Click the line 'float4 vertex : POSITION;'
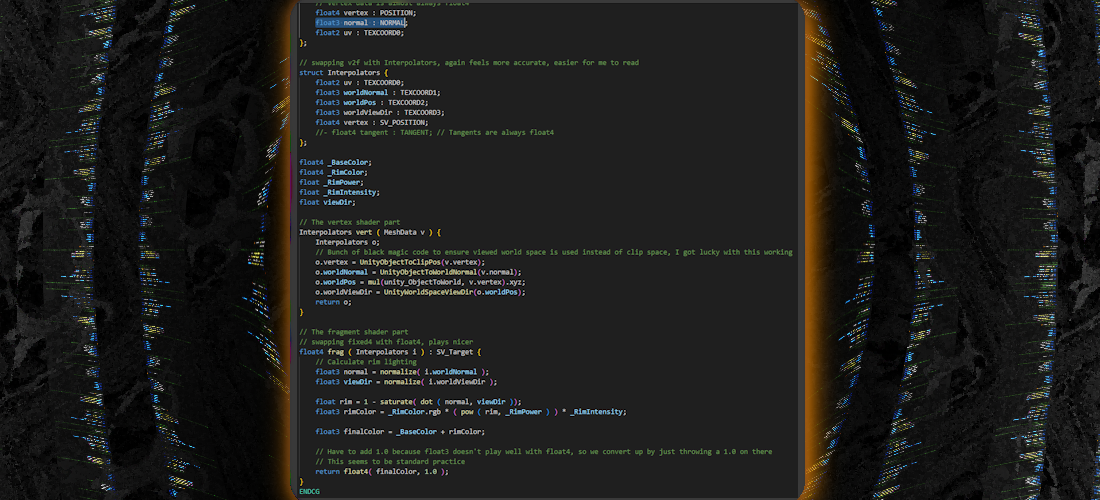 point(365,13)
